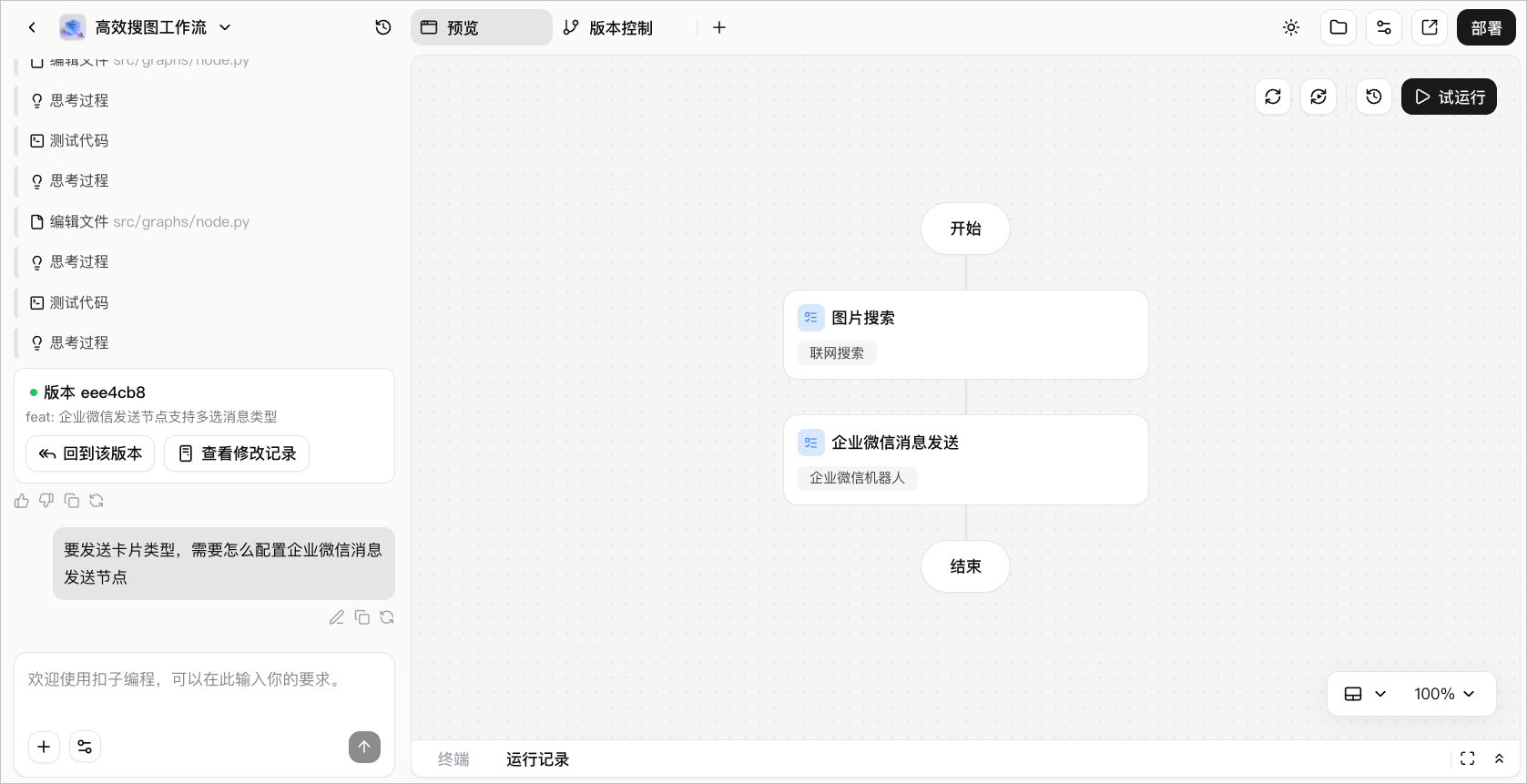Open the 高效搜图工作流 project avatar icon

[73, 27]
